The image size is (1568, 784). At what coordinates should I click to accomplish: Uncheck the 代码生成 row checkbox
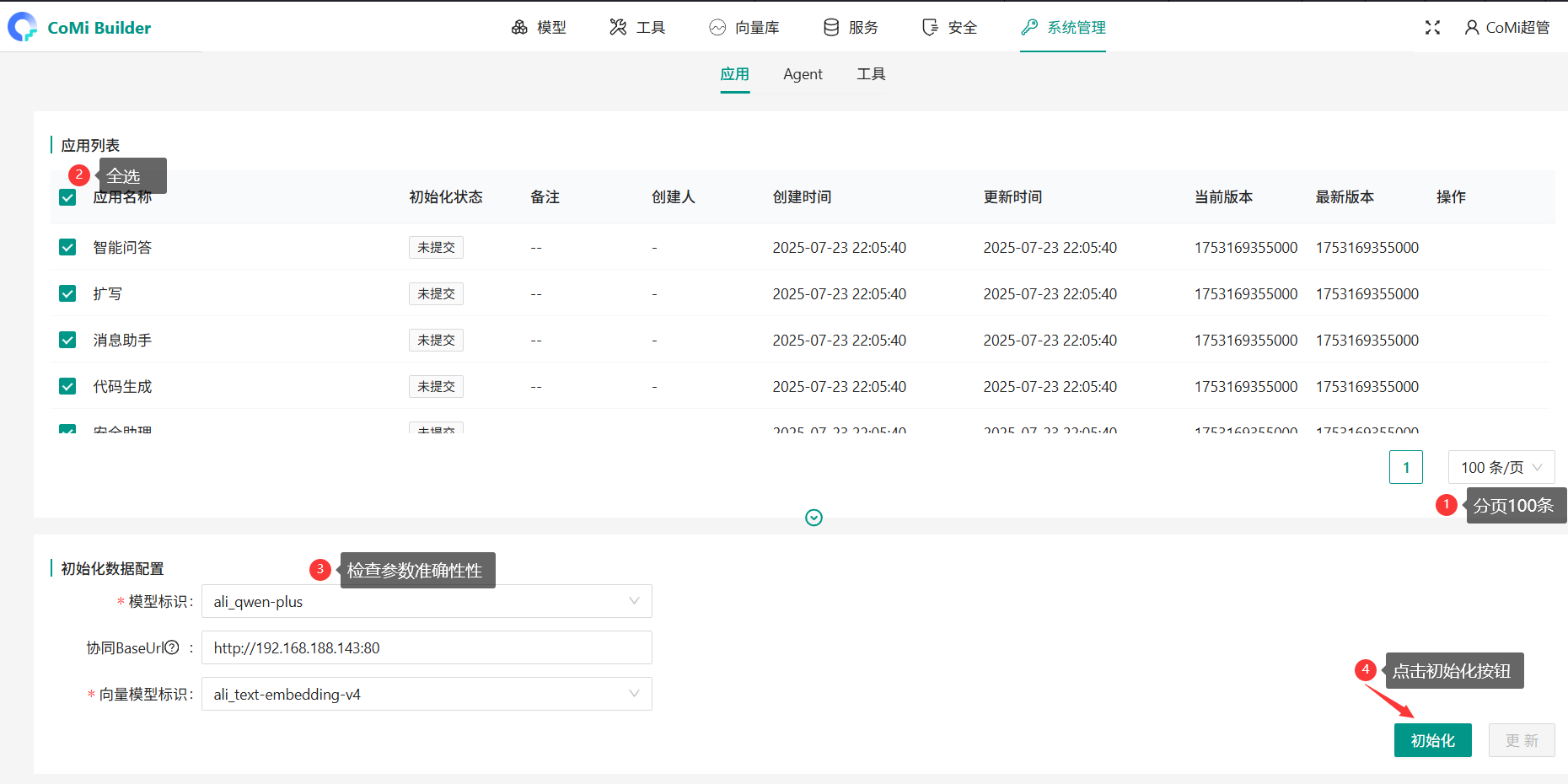click(x=67, y=386)
